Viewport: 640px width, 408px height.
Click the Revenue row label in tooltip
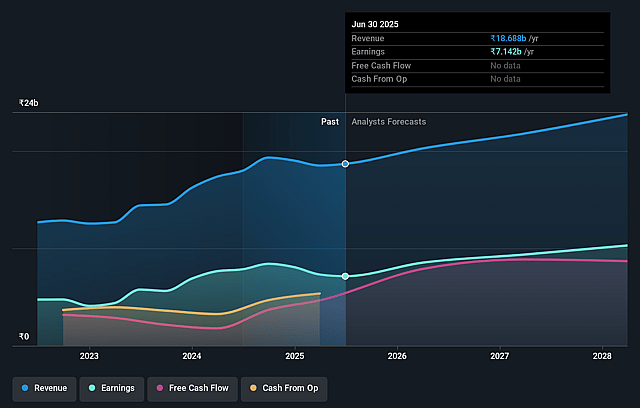[368, 38]
